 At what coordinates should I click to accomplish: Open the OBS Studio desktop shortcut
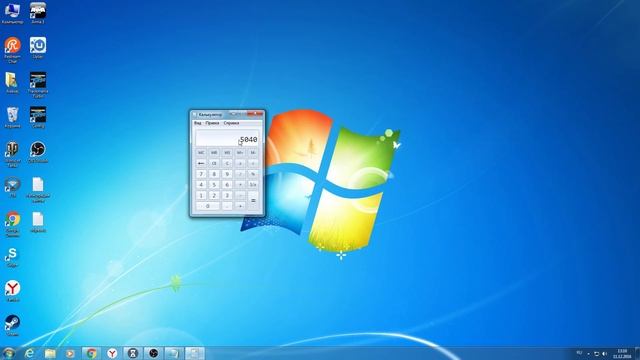(38, 152)
